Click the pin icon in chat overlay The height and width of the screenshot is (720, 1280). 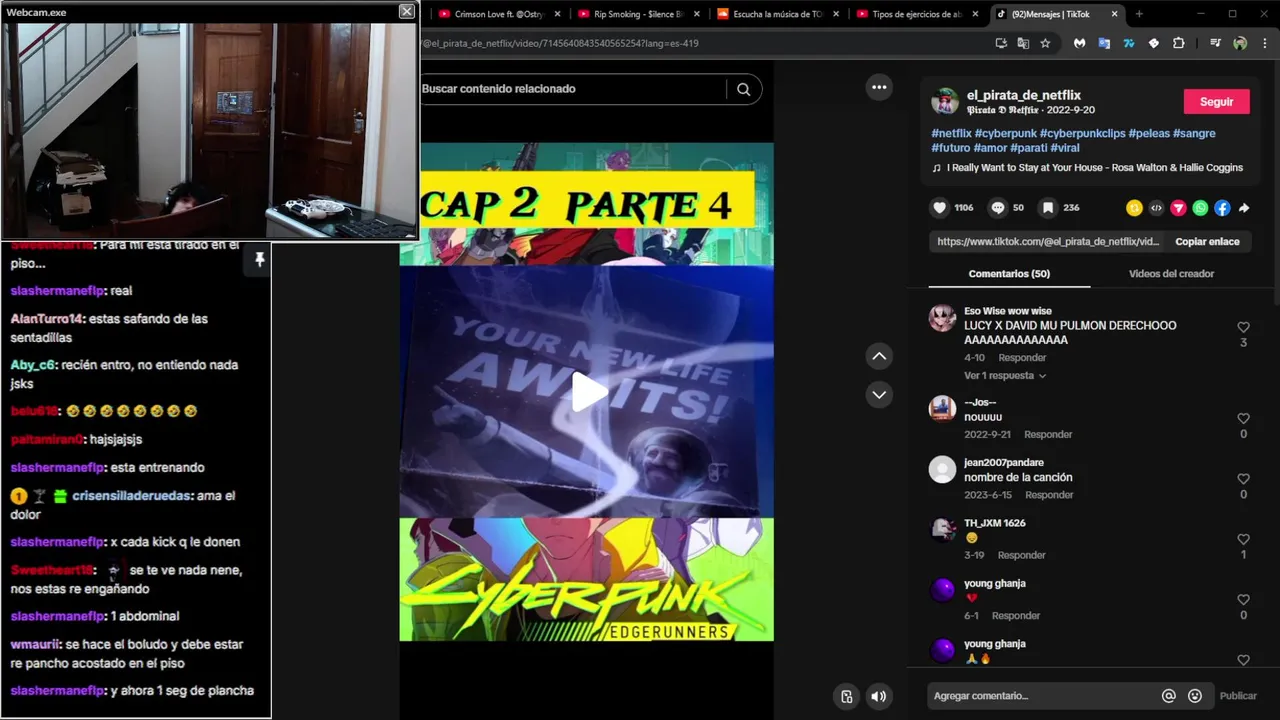[259, 260]
